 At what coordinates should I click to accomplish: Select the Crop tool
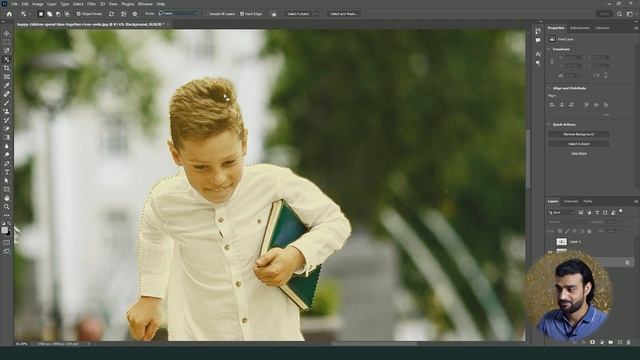pos(7,68)
